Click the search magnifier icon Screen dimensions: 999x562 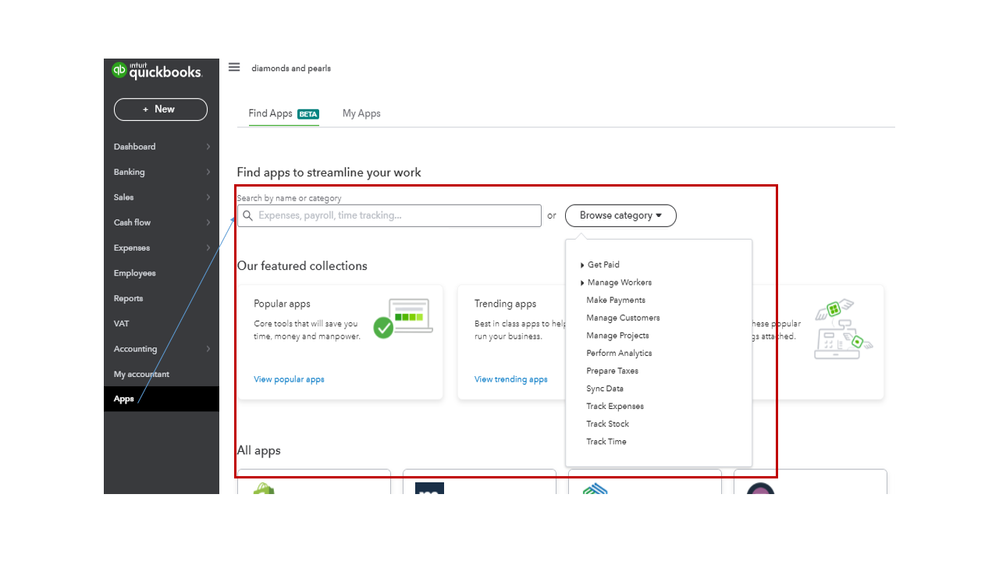click(248, 216)
